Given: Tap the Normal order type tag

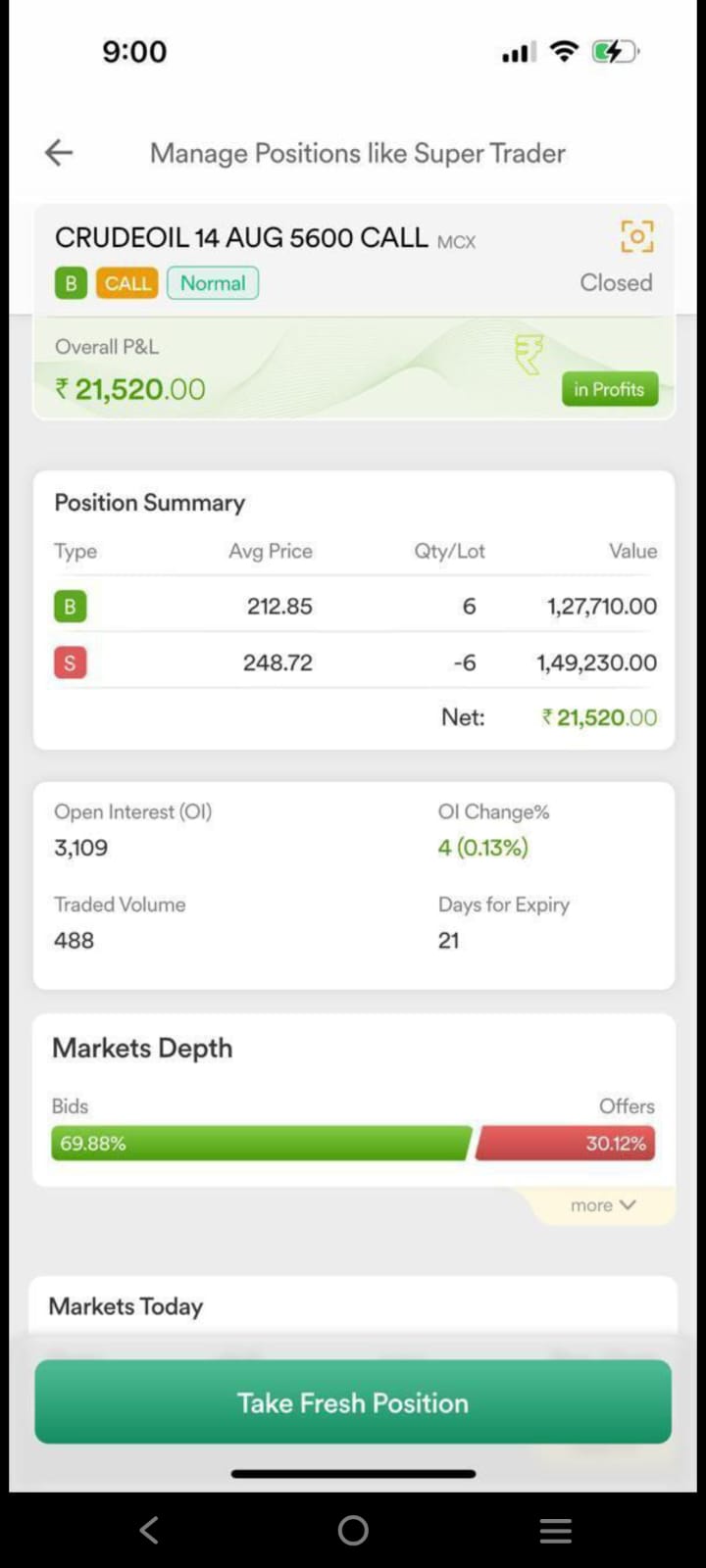Looking at the screenshot, I should click(x=213, y=283).
